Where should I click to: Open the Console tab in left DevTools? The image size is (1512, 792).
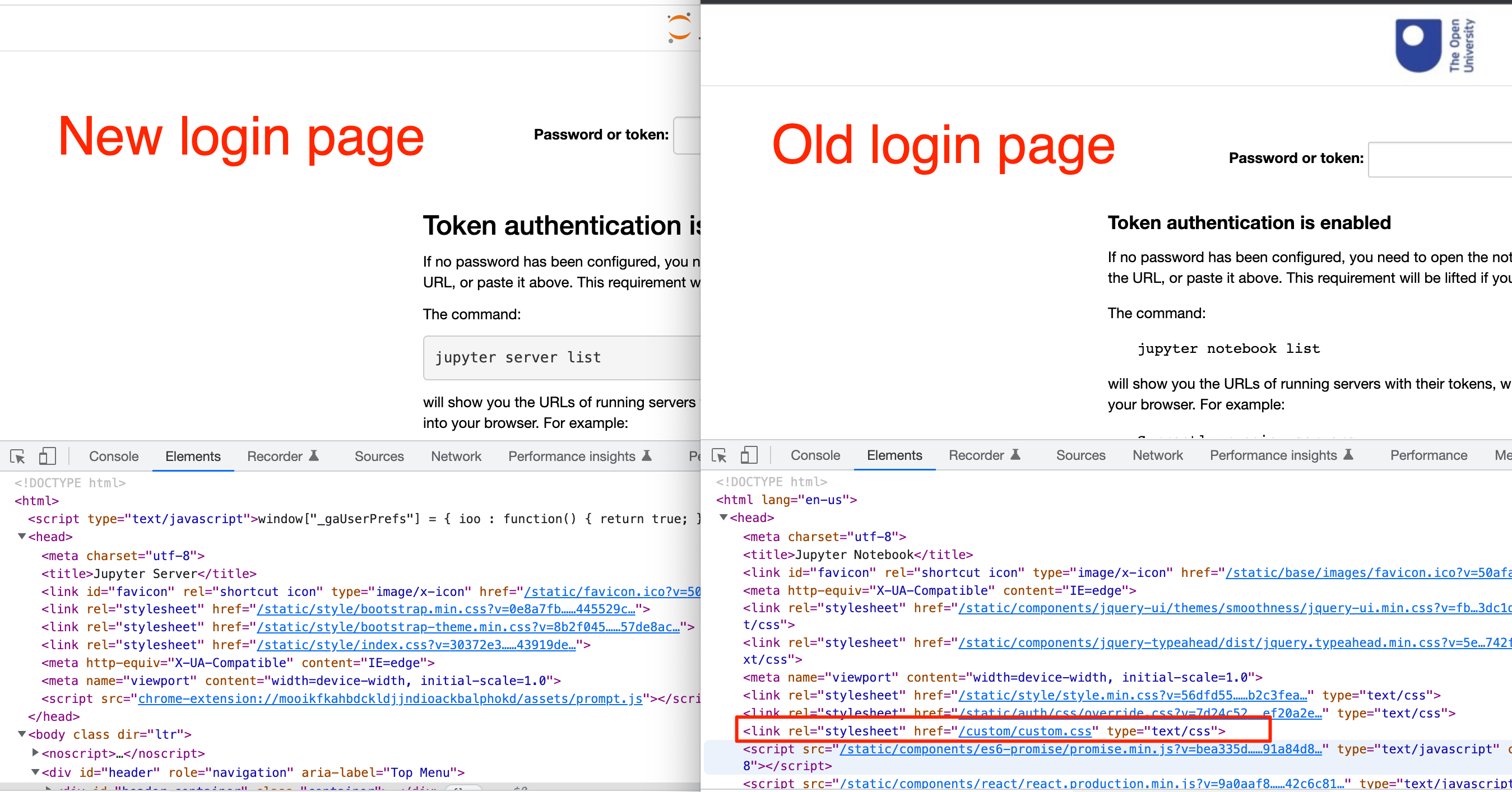[x=114, y=456]
